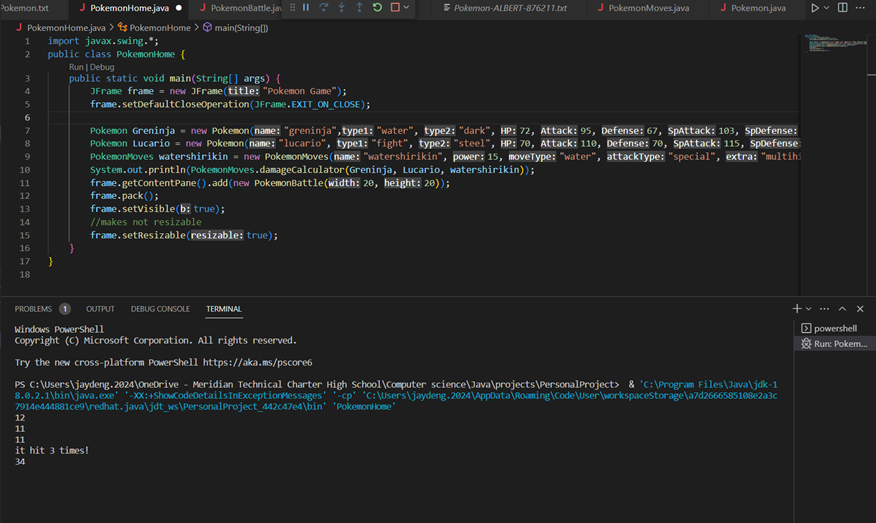This screenshot has height=523, width=876.
Task: Open the run options dropdown arrow
Action: 827,8
